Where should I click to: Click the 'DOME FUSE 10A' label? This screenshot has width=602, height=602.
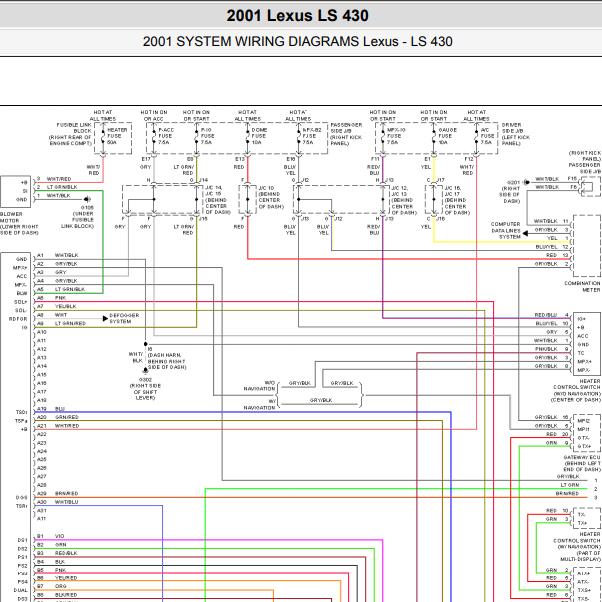pos(260,136)
